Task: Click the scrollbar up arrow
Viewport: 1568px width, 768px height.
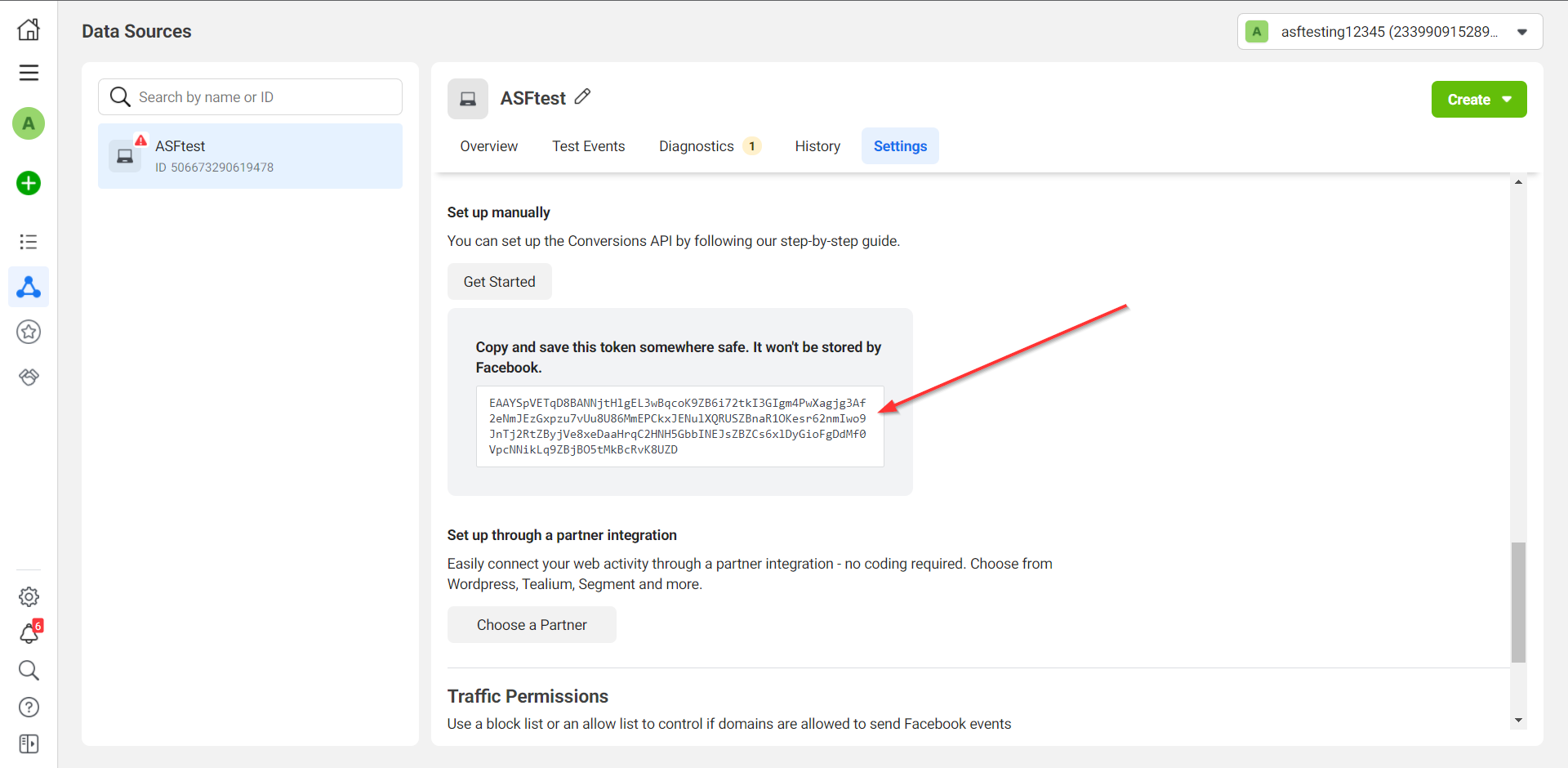Action: [1518, 182]
